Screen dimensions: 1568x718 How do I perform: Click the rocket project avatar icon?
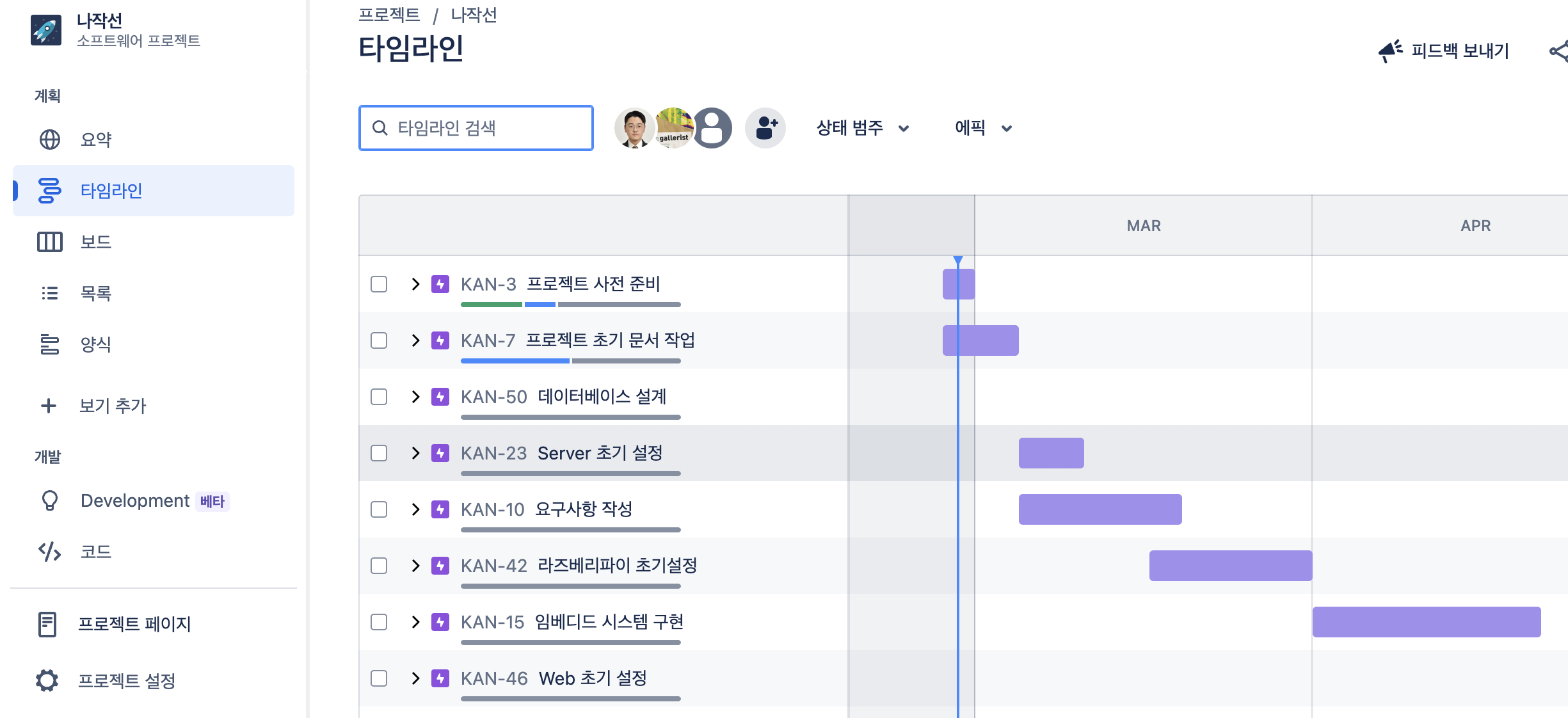pyautogui.click(x=46, y=30)
